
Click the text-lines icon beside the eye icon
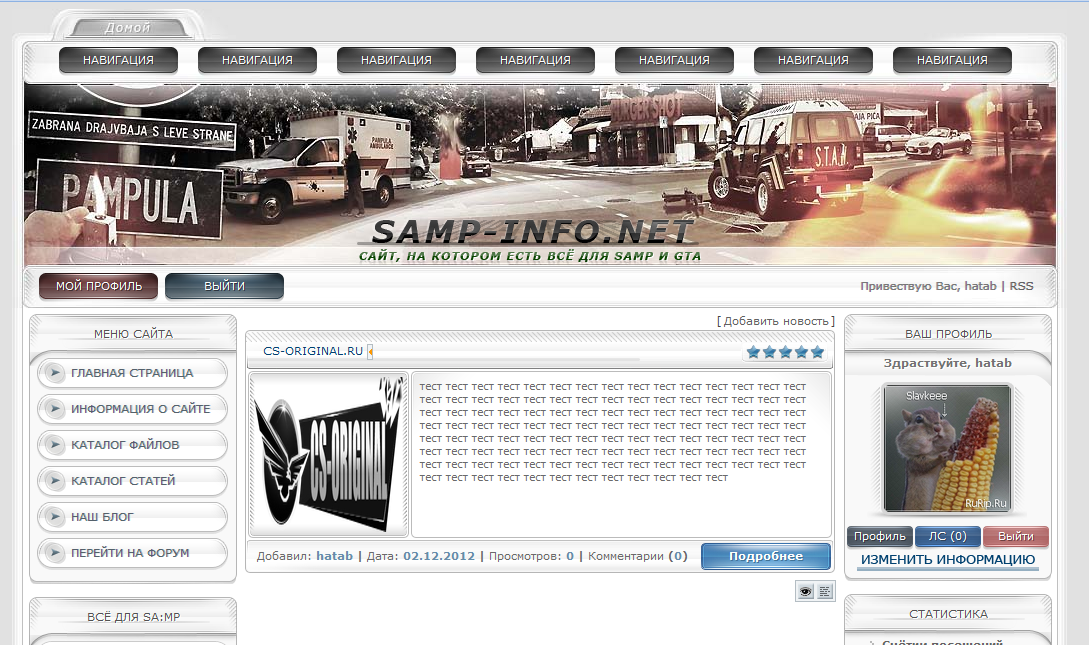click(x=824, y=592)
